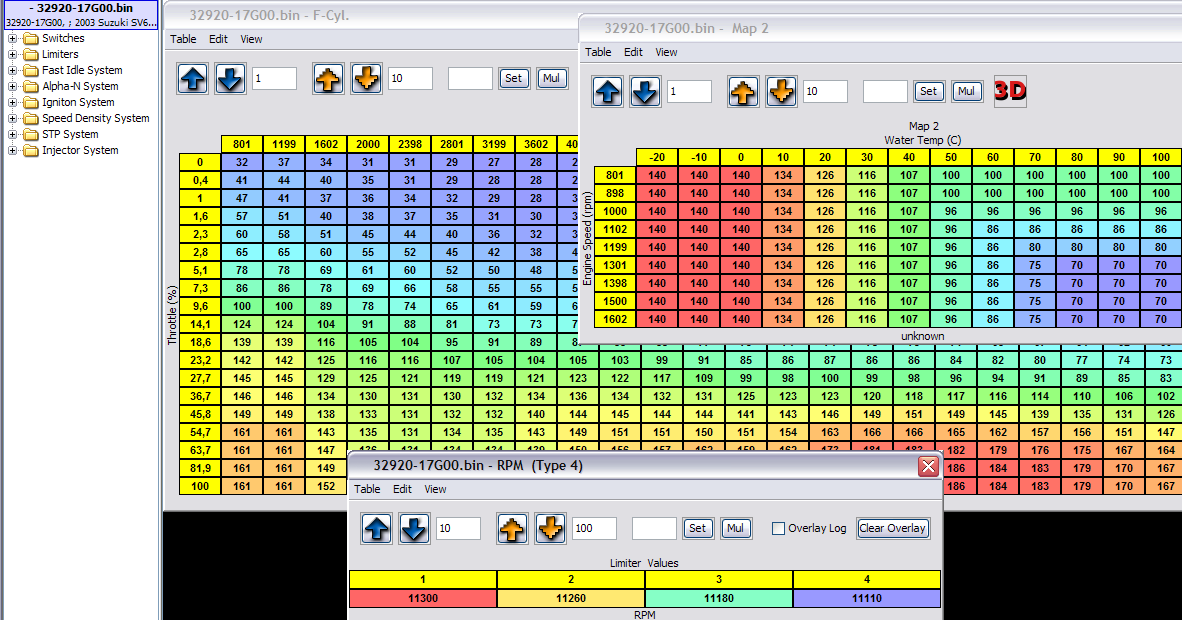Click the Set button in Map 2 window

(928, 91)
